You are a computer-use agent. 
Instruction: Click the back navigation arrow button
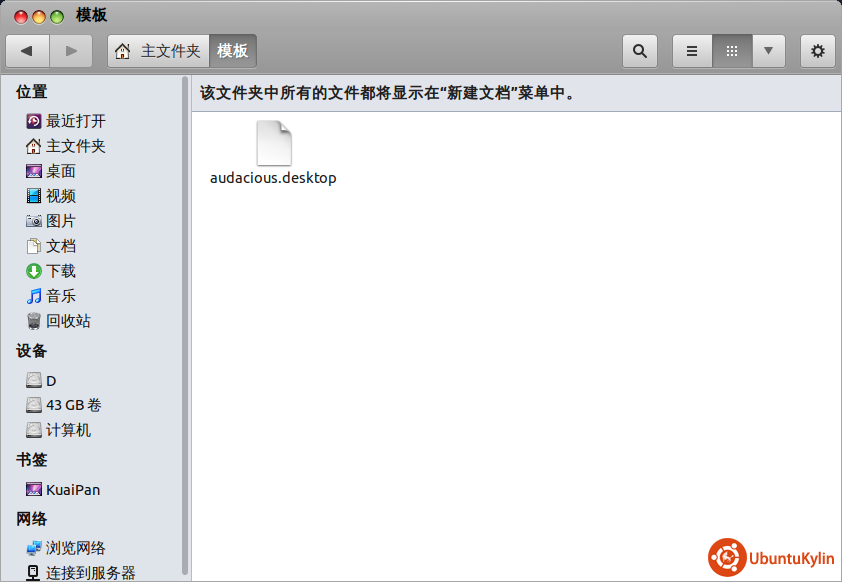(x=27, y=51)
